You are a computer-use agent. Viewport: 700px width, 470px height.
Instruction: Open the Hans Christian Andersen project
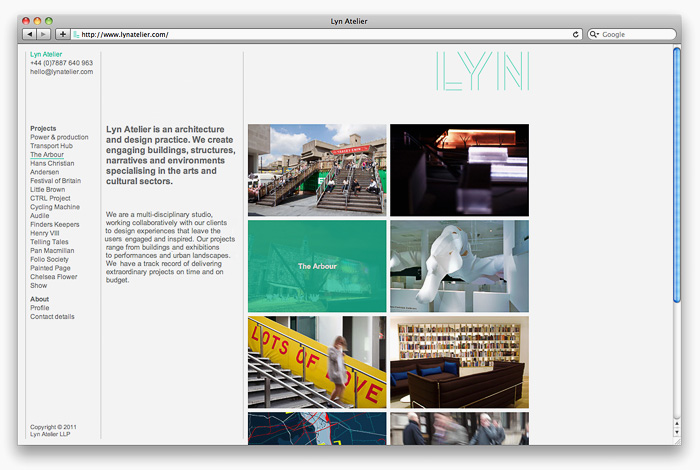[x=52, y=167]
